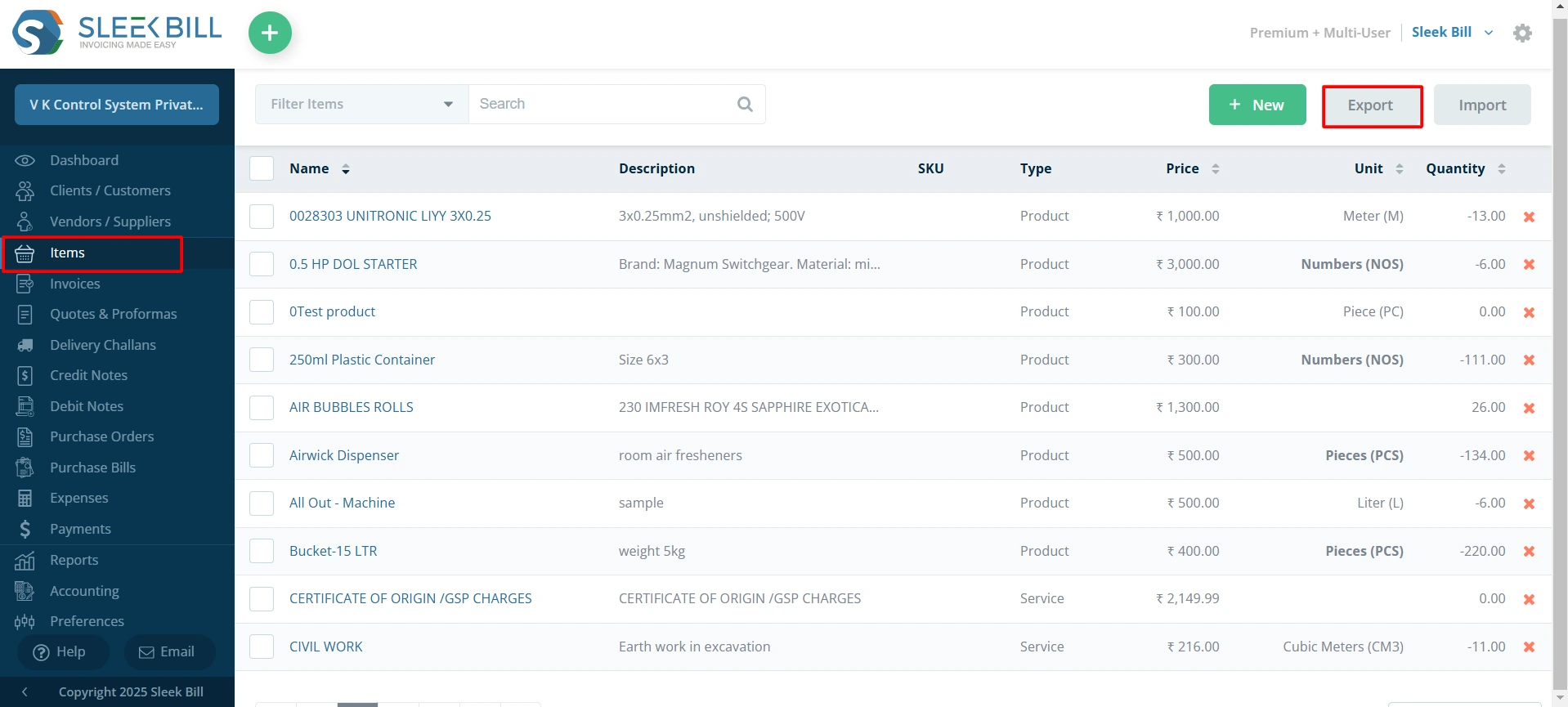Check the 0Test product checkbox
This screenshot has width=1568, height=707.
pos(262,312)
